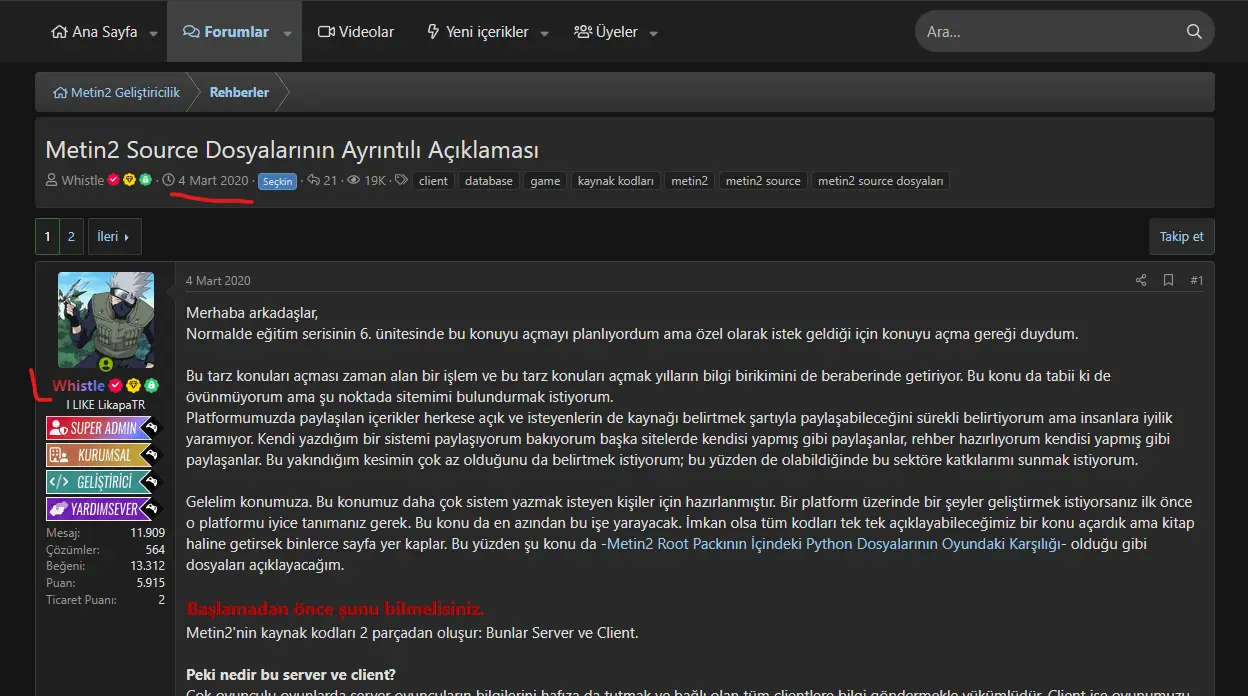Screen dimensions: 1248x696
Task: Expand the Yeni içerikler dropdown arrow
Action: pyautogui.click(x=545, y=33)
